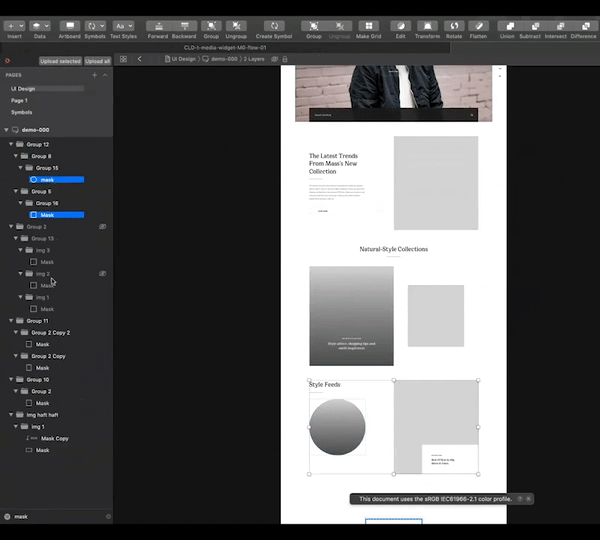Select the Mask Copy layer

(55, 438)
